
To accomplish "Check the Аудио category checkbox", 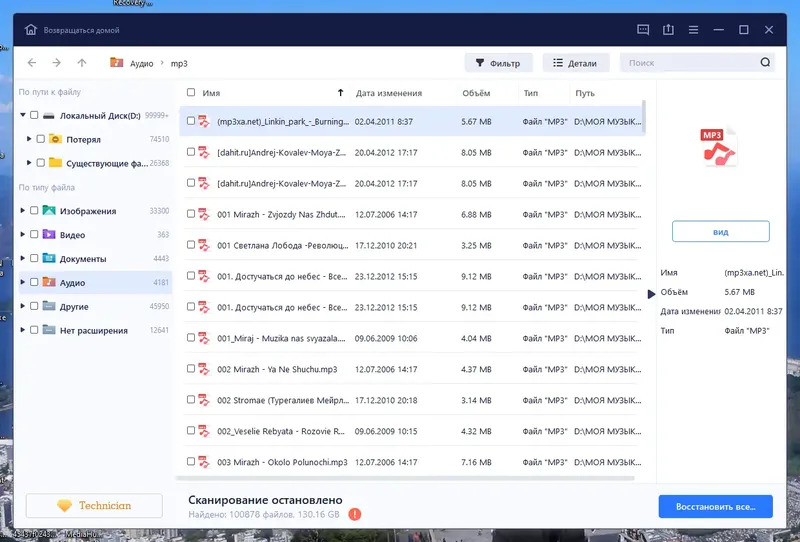I will point(34,282).
